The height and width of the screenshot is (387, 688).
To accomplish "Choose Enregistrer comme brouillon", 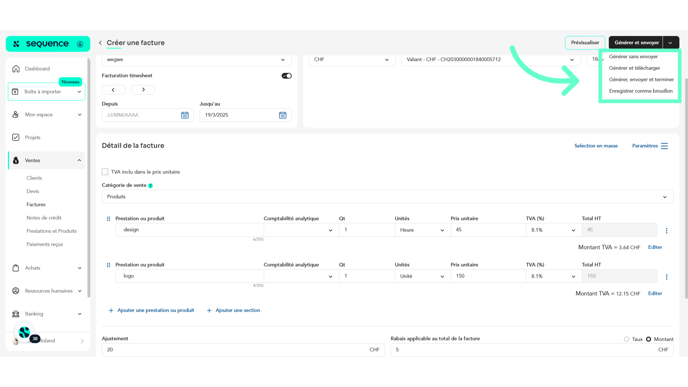I will click(641, 91).
